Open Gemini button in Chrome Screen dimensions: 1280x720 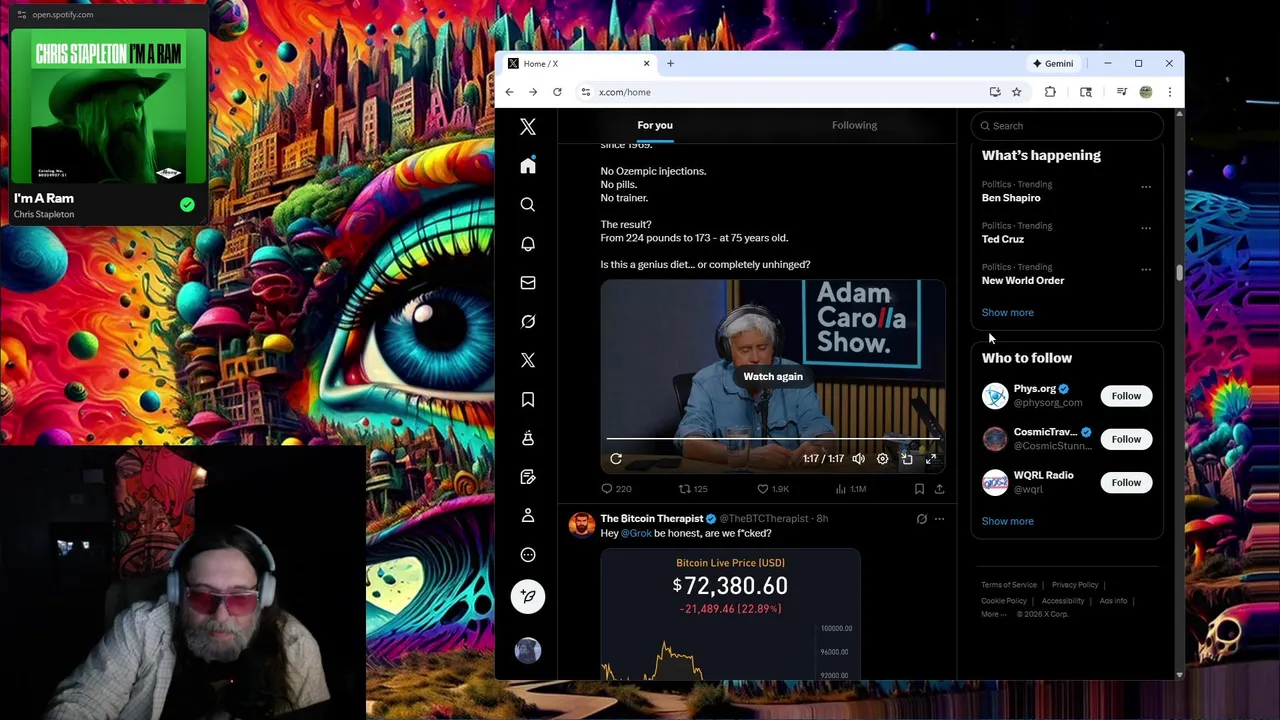[1054, 63]
